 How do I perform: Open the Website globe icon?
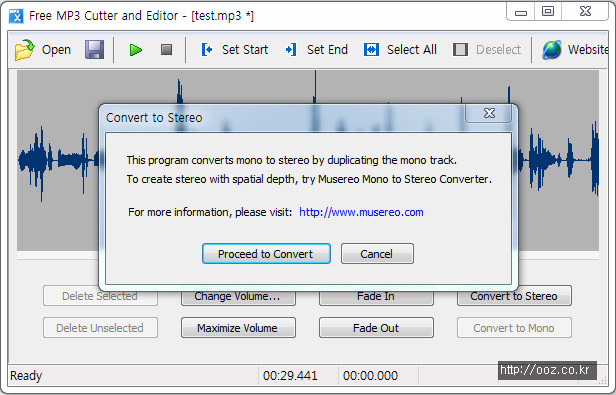tap(552, 50)
